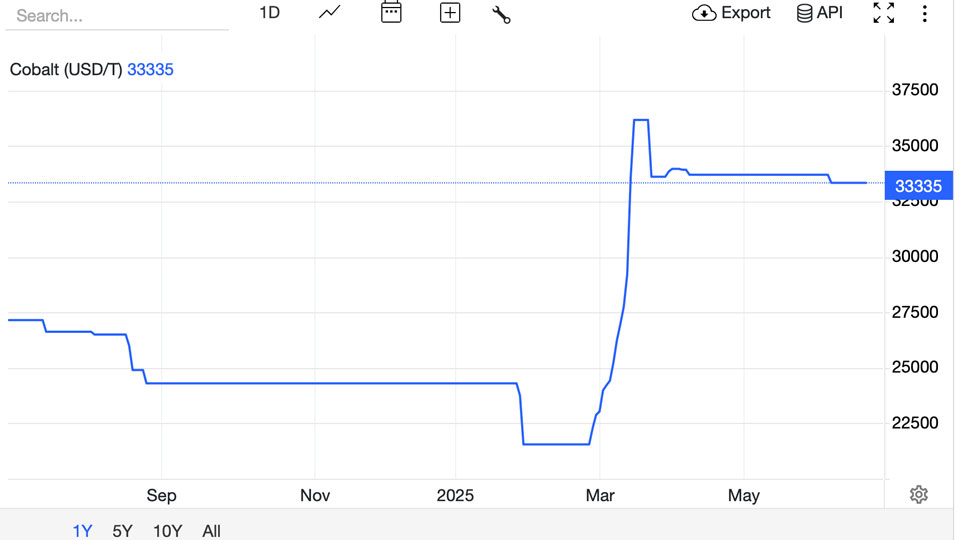Click the Cobalt (USD/T) series label
Image resolution: width=960 pixels, height=540 pixels.
point(66,70)
